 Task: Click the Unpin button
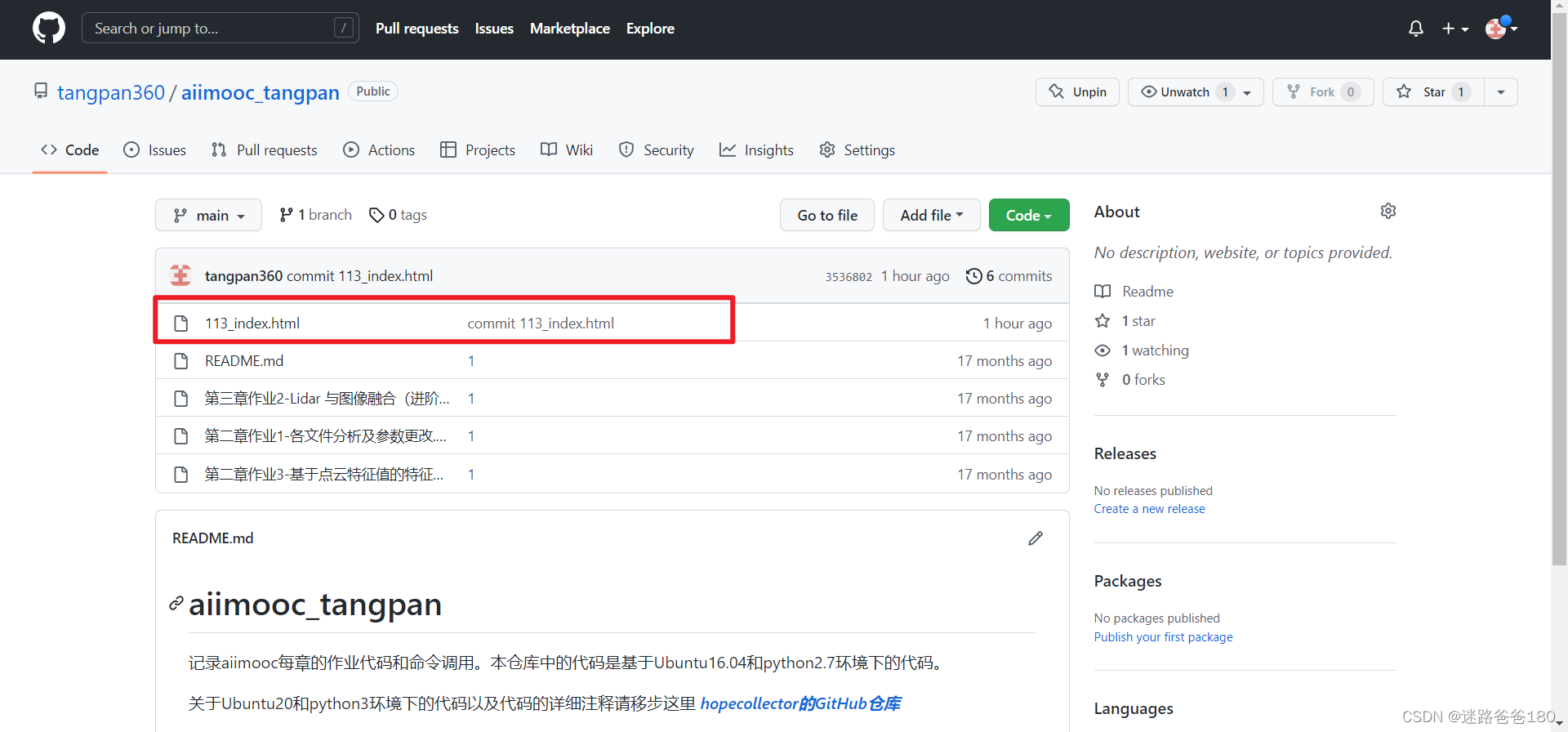[x=1077, y=91]
